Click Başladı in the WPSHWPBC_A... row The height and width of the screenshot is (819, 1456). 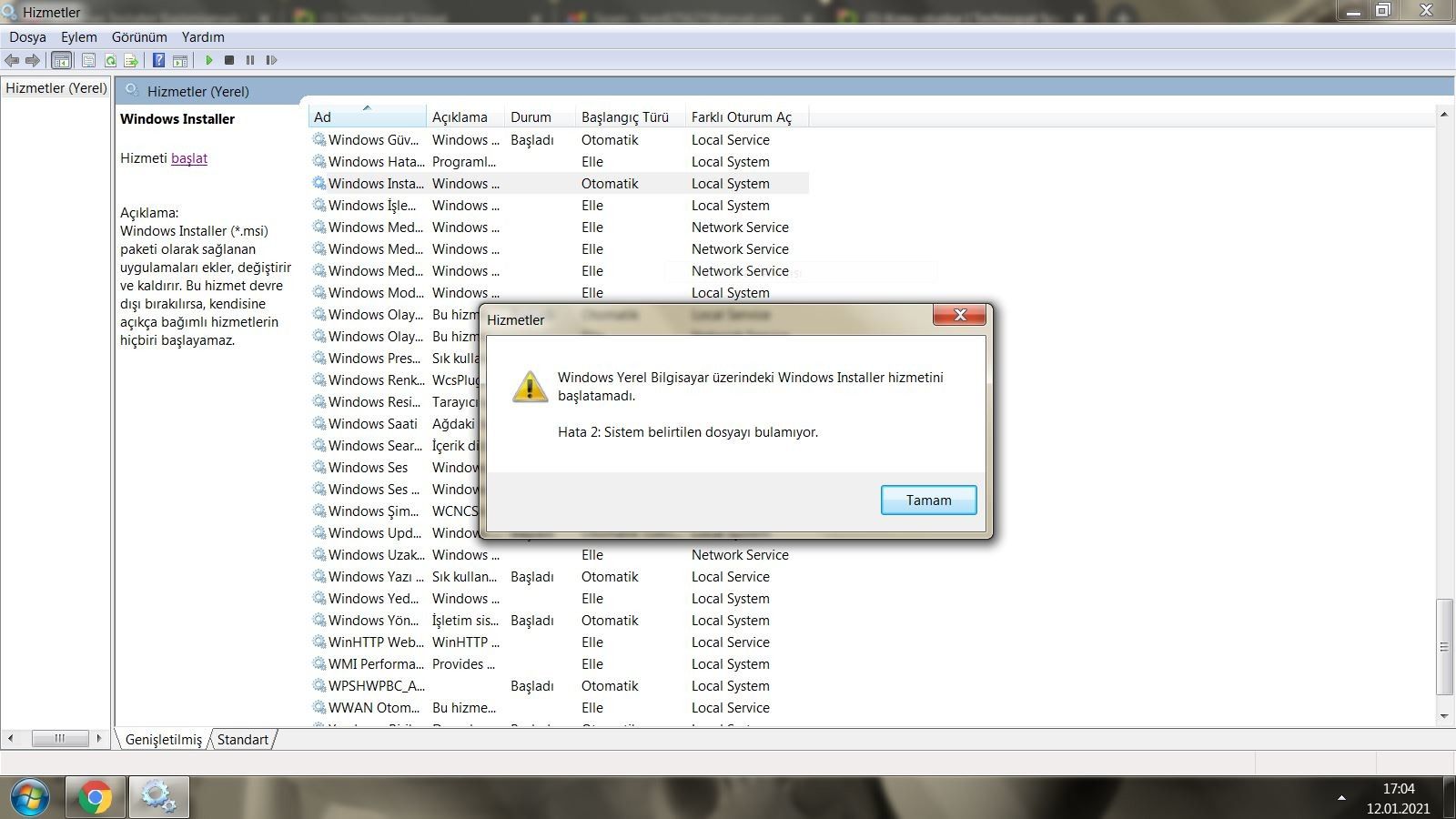[x=532, y=685]
